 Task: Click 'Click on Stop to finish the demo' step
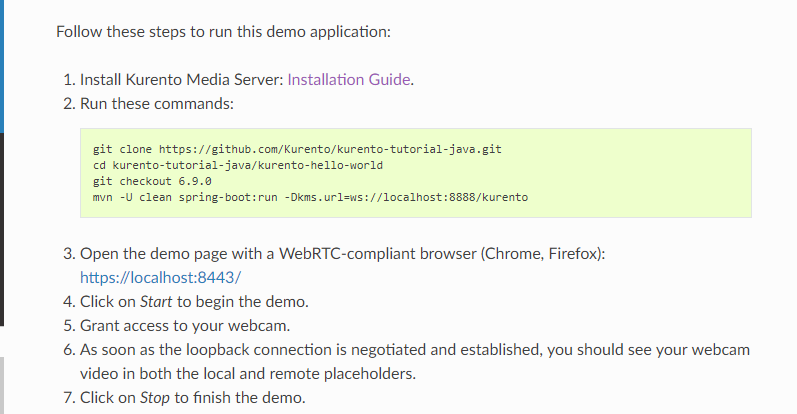pyautogui.click(x=193, y=398)
